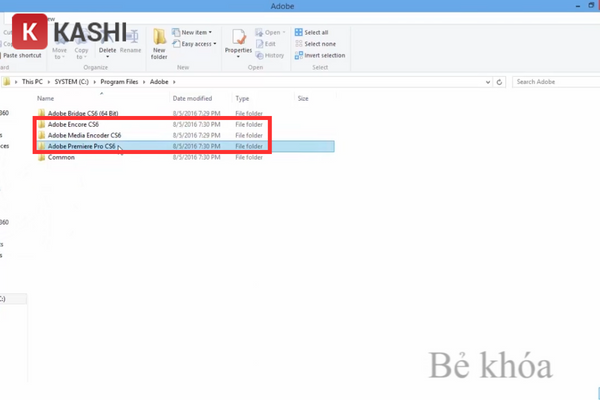Go to Program Files in breadcrumb

coord(119,82)
